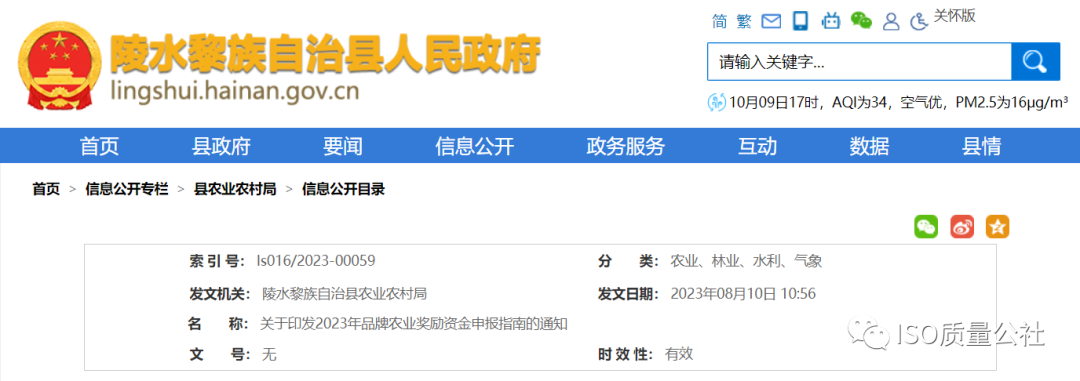The image size is (1080, 381).
Task: Open the 关怀版 care mode link
Action: [x=955, y=16]
